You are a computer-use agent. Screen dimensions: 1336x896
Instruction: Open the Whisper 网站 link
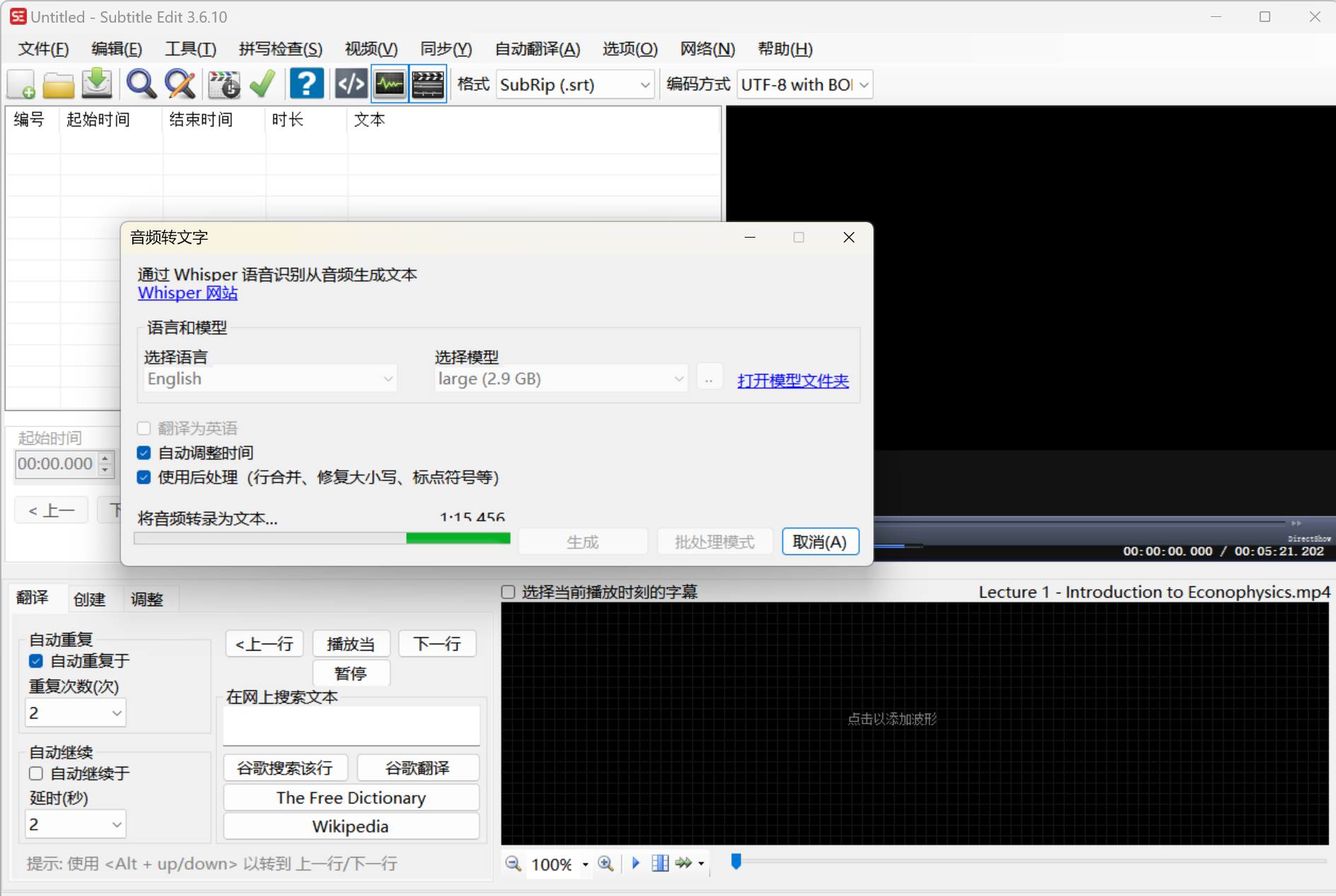[187, 292]
